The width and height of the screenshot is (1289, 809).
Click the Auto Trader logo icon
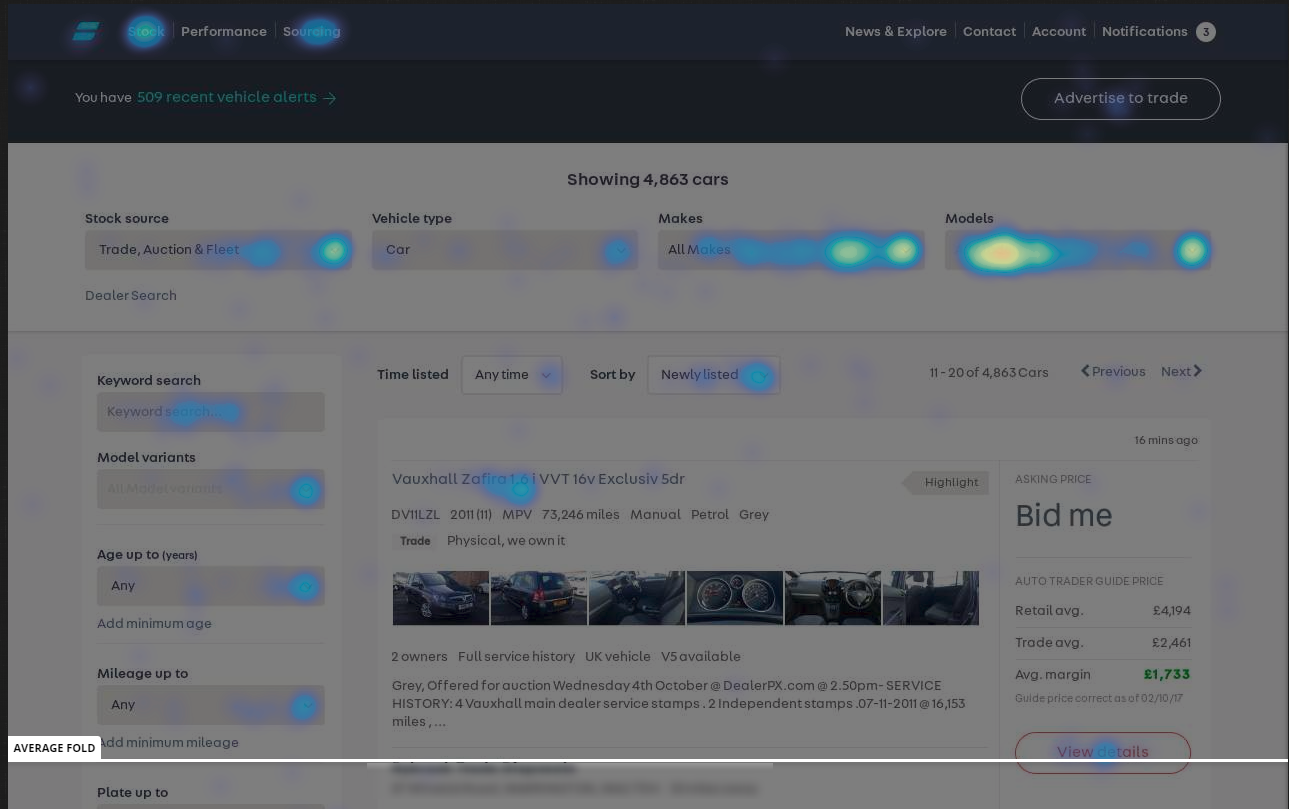coord(85,32)
